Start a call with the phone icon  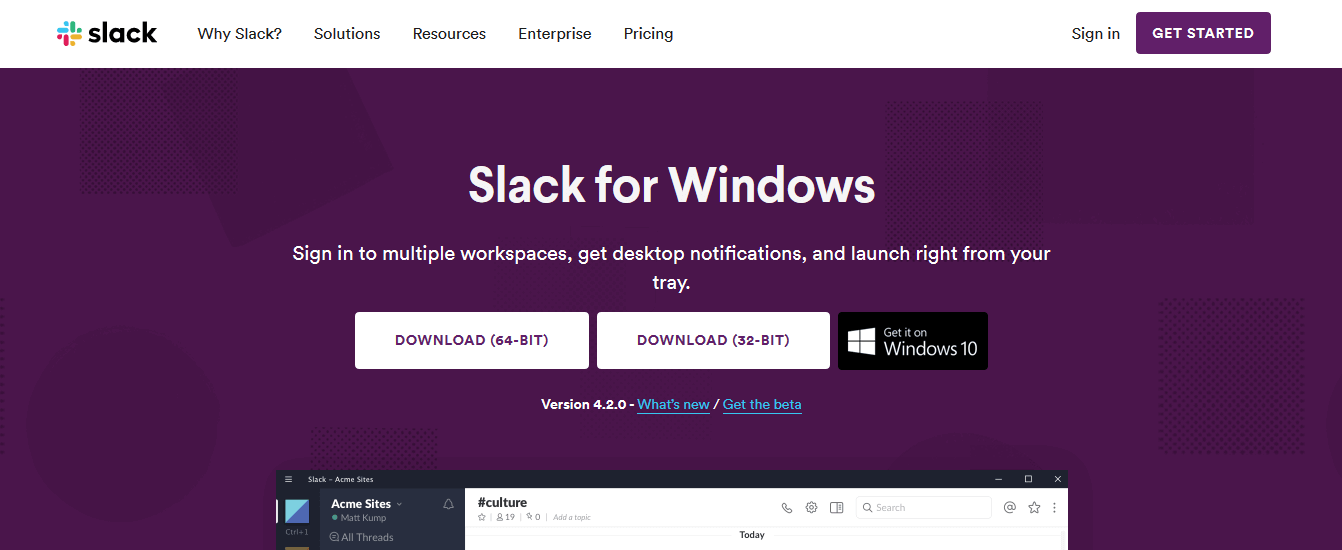(x=787, y=508)
